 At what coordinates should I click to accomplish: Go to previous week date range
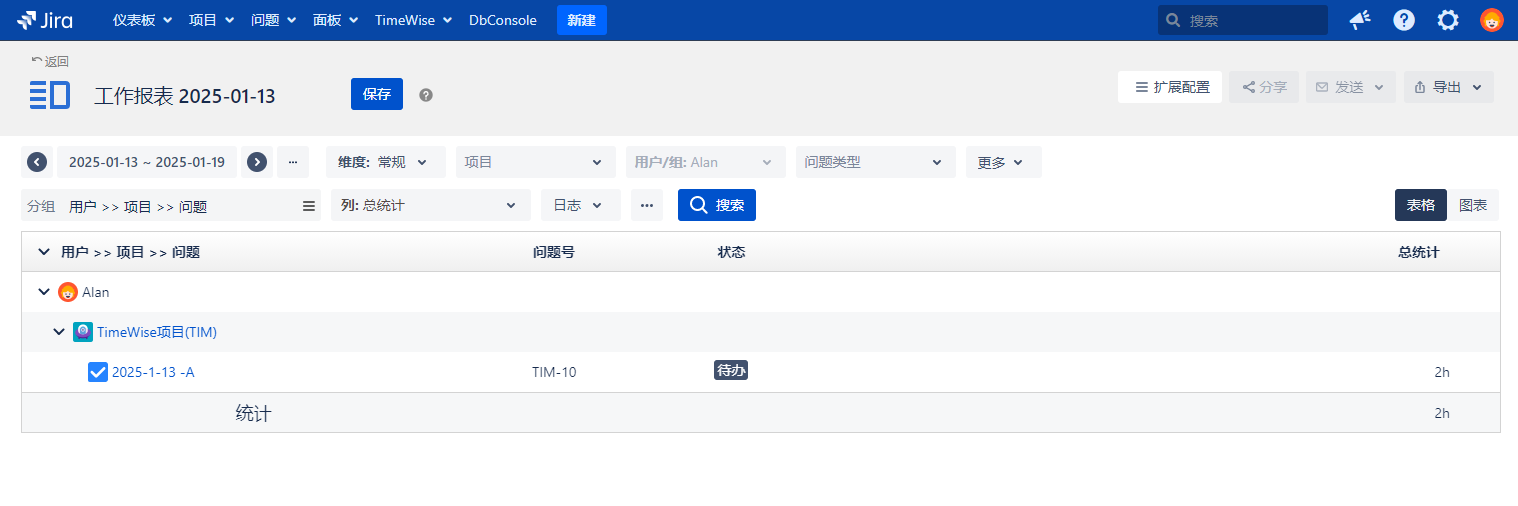[37, 162]
